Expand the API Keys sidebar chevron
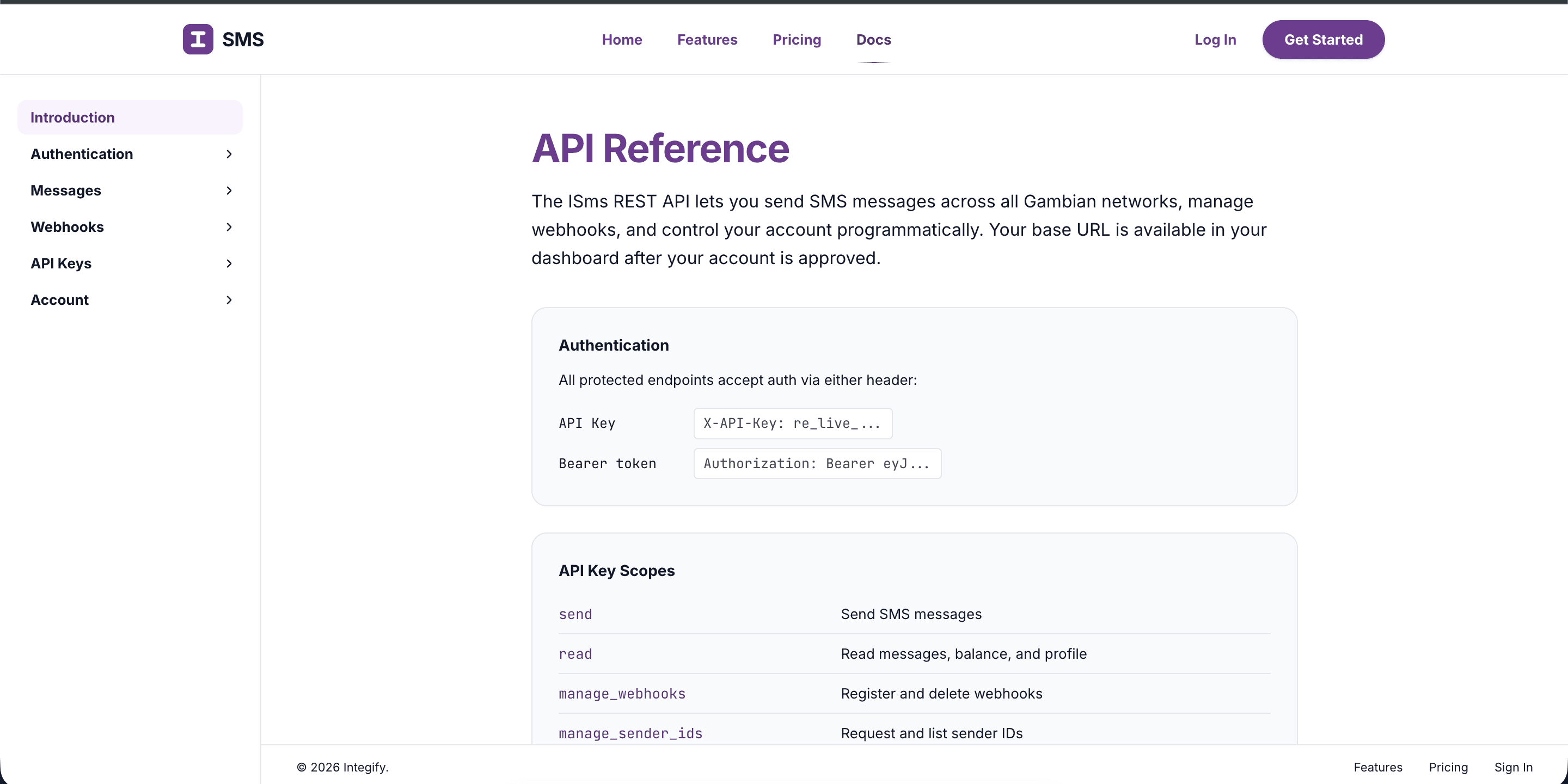 click(229, 264)
